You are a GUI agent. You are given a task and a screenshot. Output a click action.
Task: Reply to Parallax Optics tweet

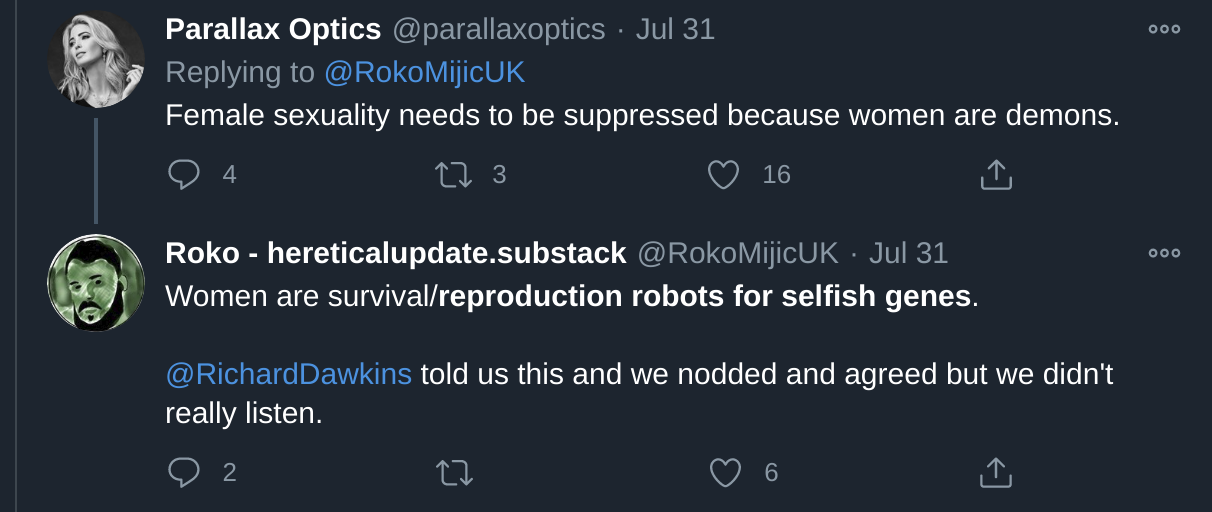point(184,175)
